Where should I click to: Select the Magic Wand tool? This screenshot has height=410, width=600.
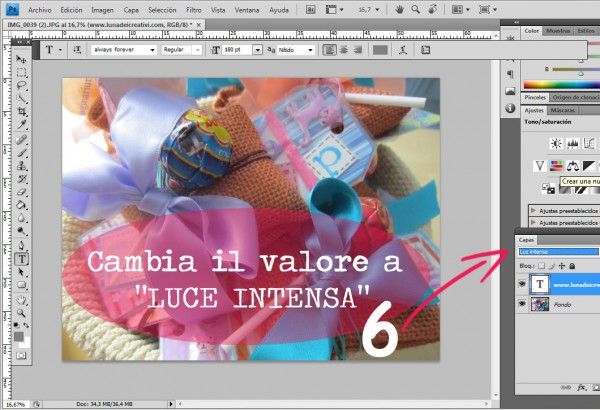tap(21, 98)
